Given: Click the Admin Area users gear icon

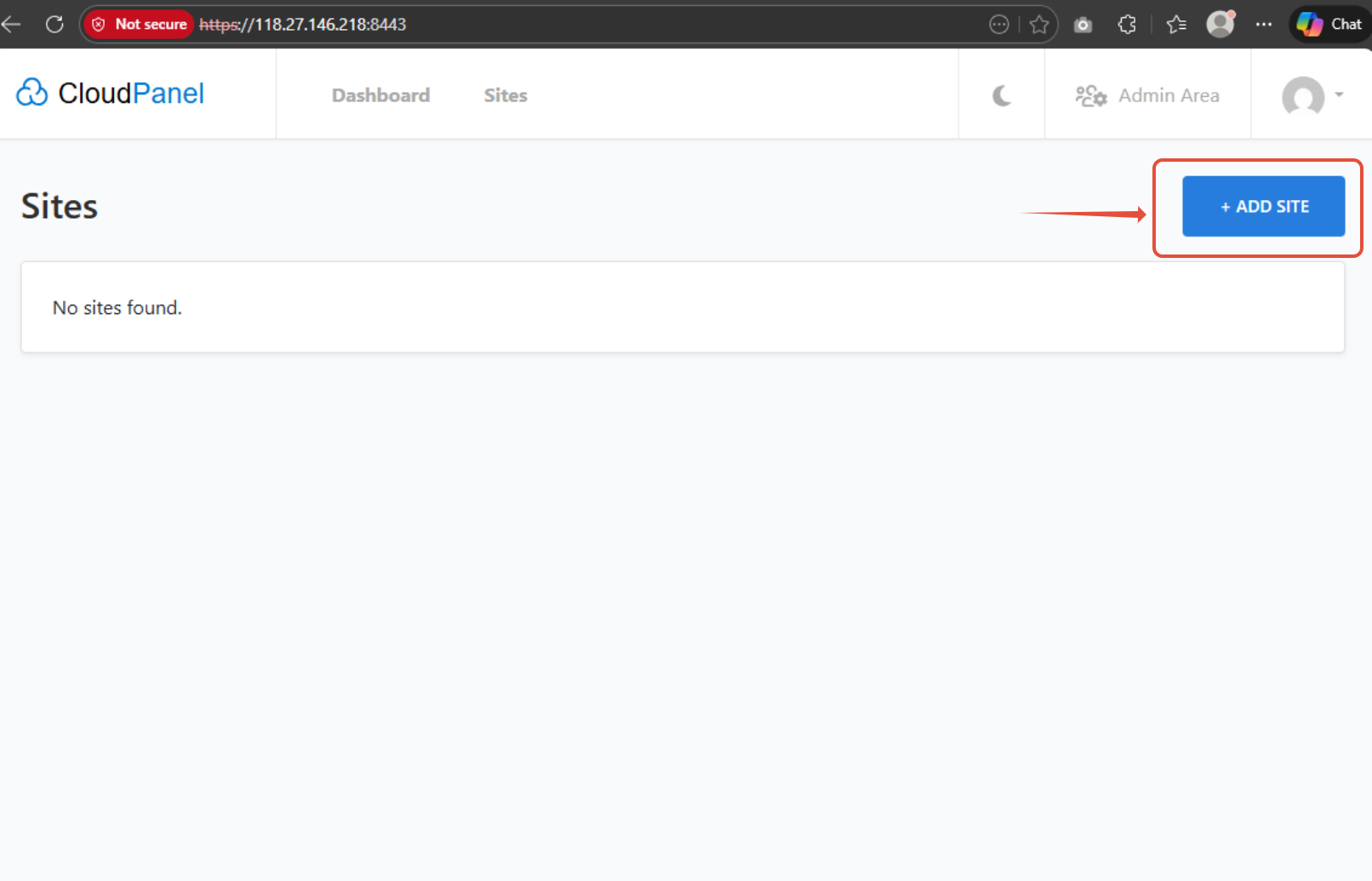Looking at the screenshot, I should 1090,95.
